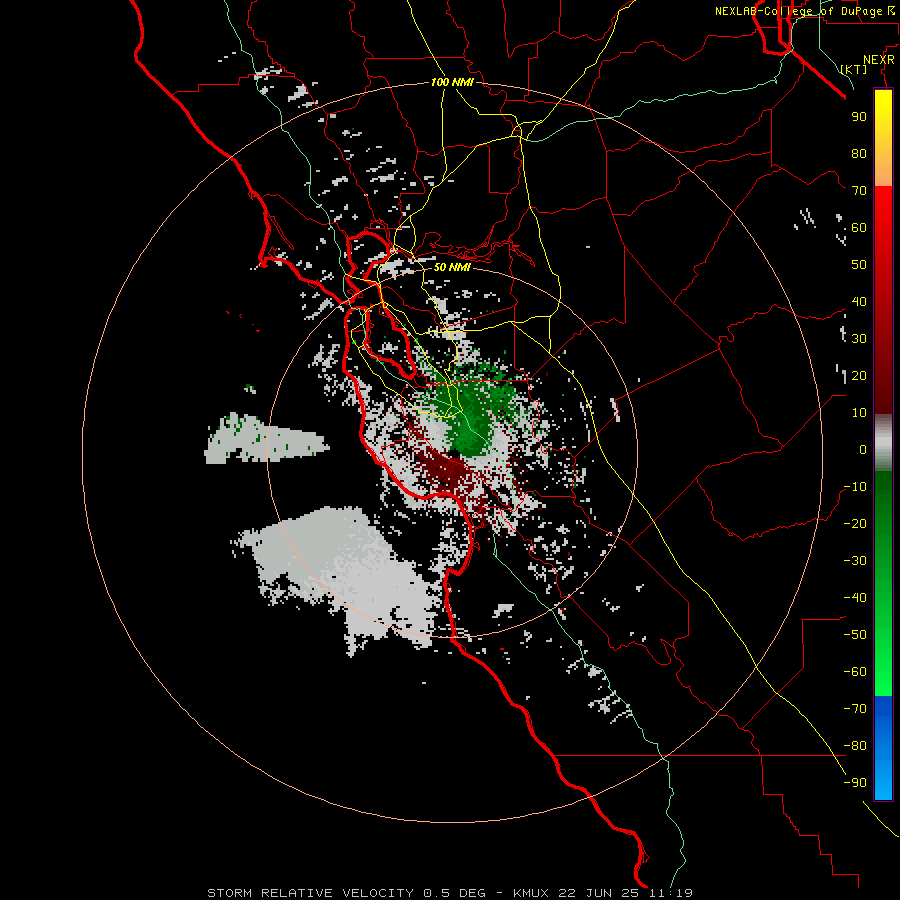Click the 0 value on velocity scale
Viewport: 900px width, 900px height.
(x=863, y=449)
